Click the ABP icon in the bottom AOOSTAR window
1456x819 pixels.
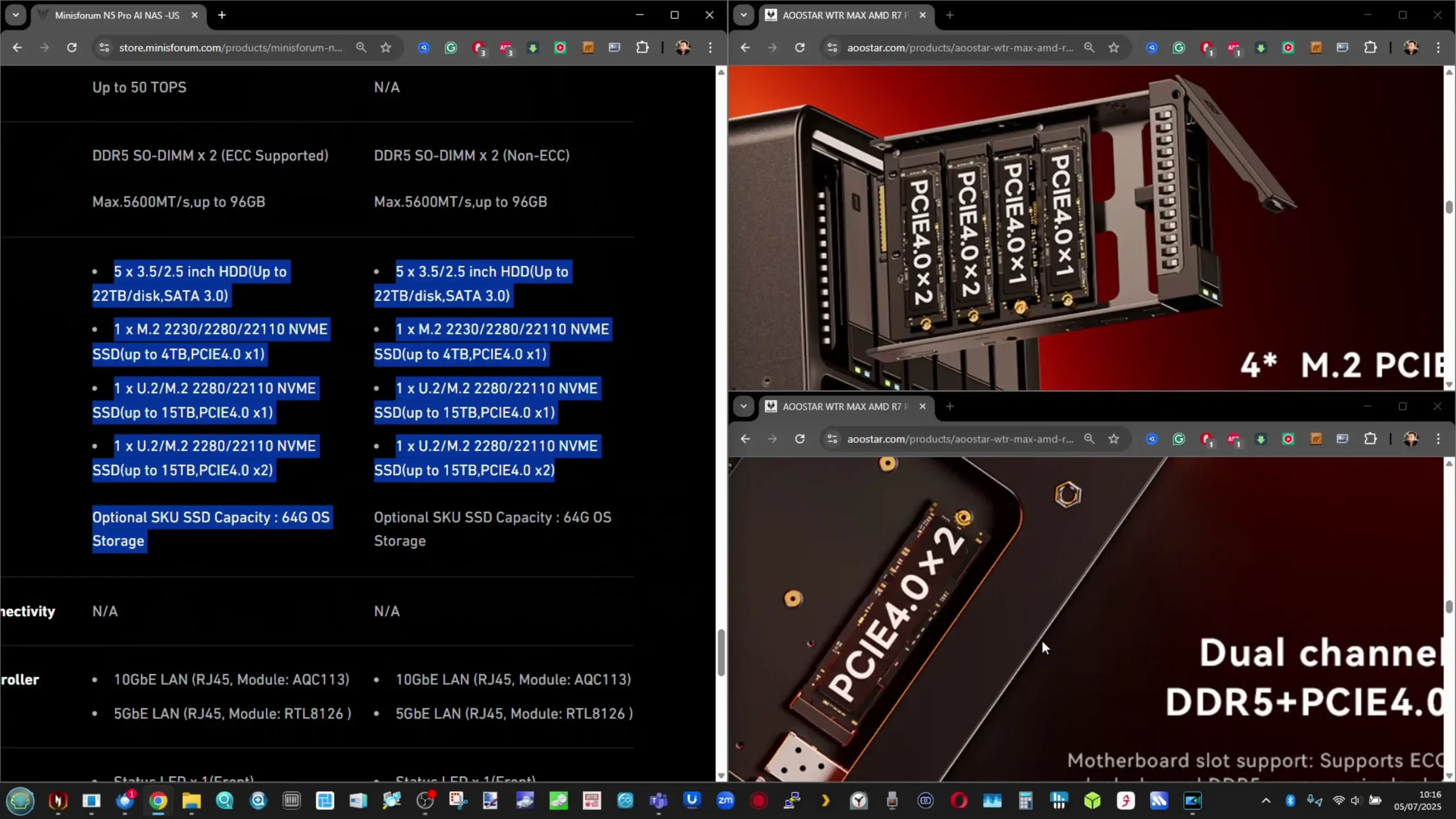1234,439
